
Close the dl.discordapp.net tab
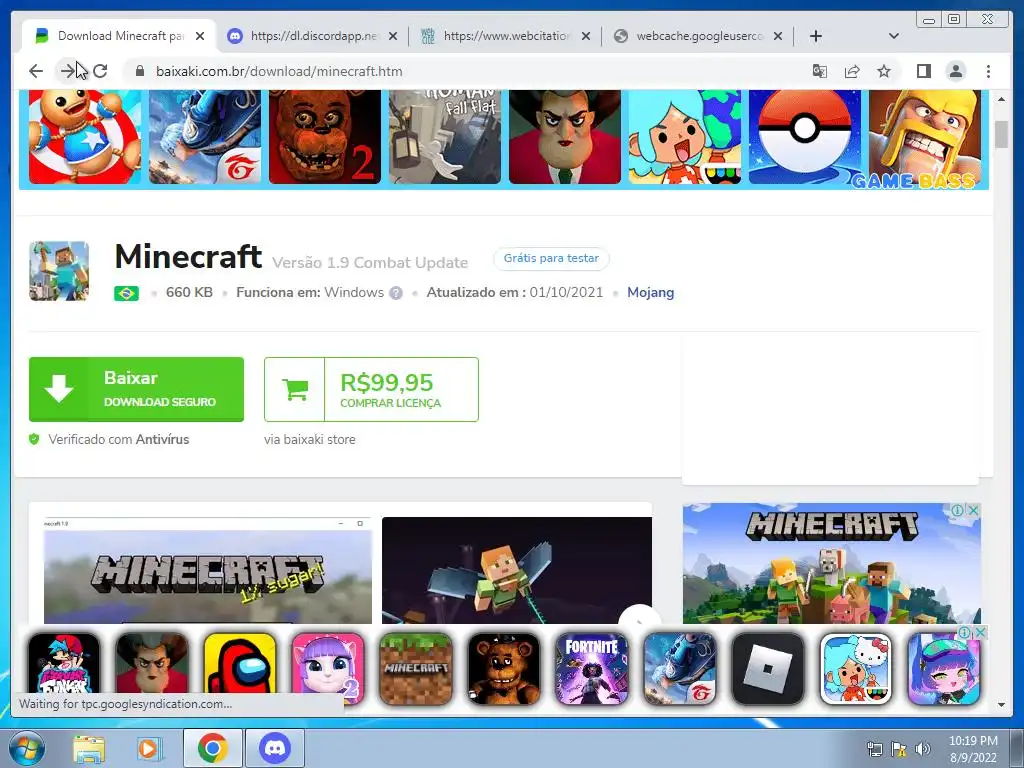point(392,36)
